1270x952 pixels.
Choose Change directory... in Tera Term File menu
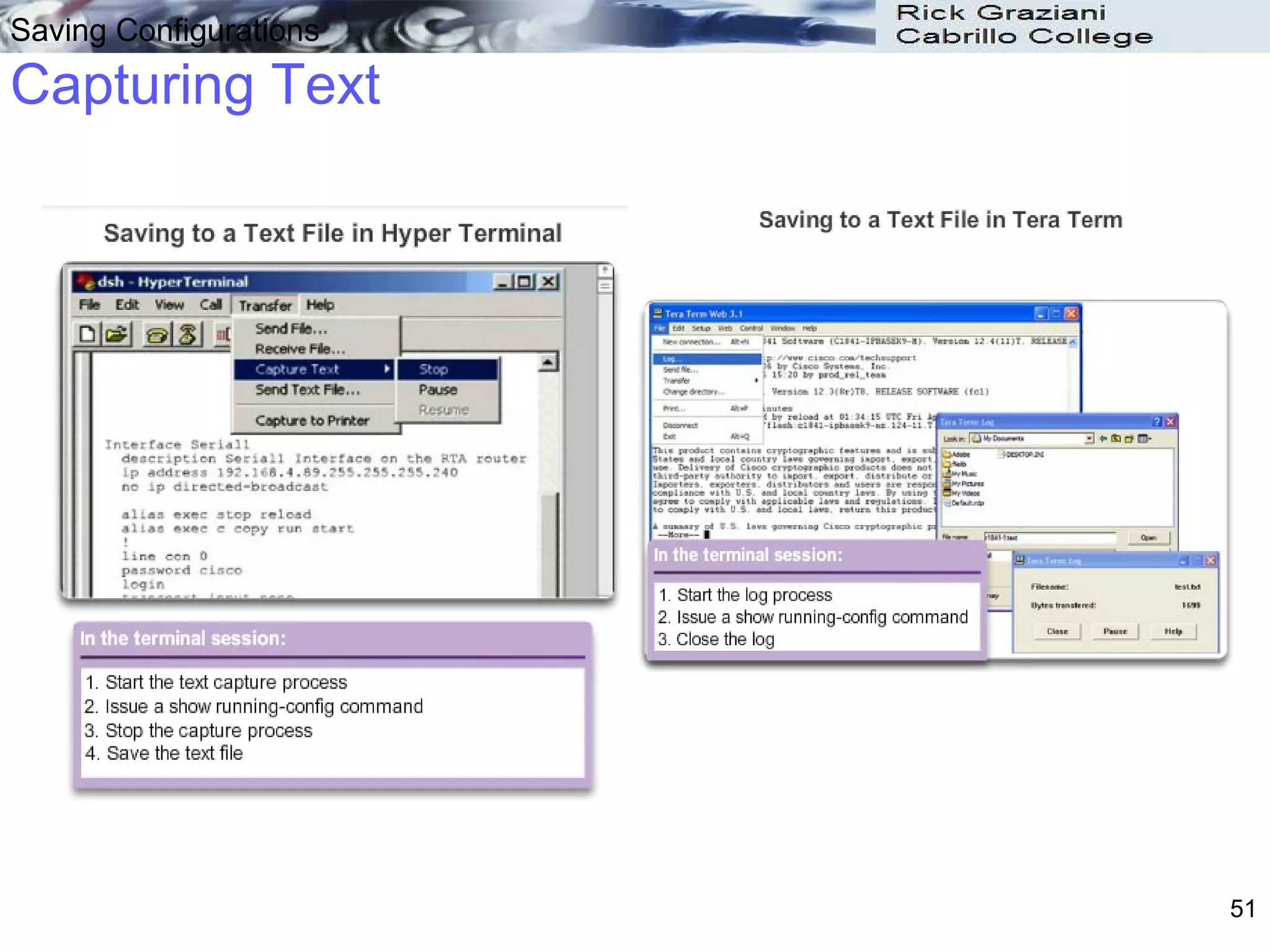(x=706, y=392)
